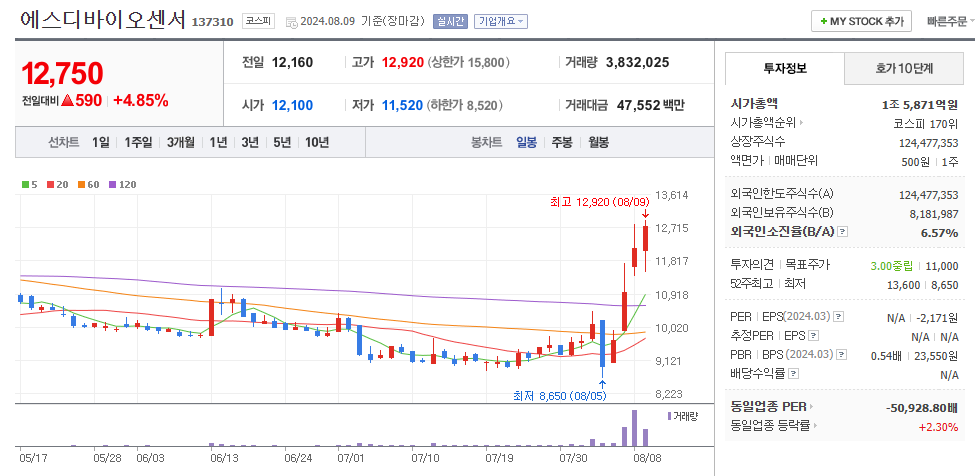The image size is (980, 476).
Task: Click the 3.00중립 investment opinion
Action: tap(892, 266)
